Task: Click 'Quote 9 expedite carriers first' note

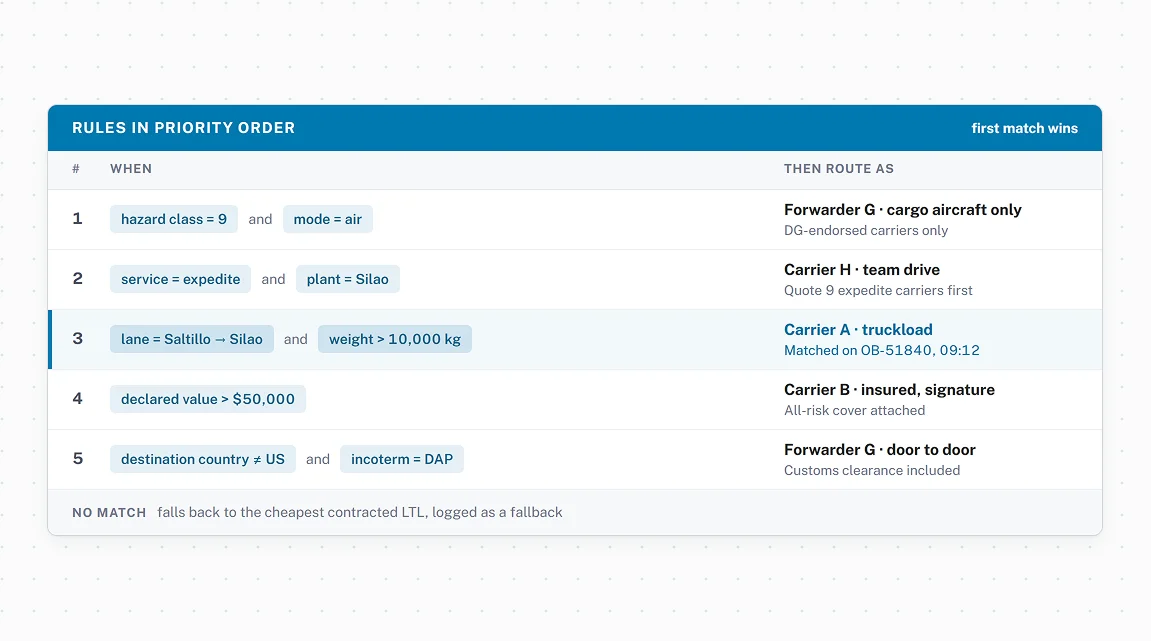Action: [878, 291]
